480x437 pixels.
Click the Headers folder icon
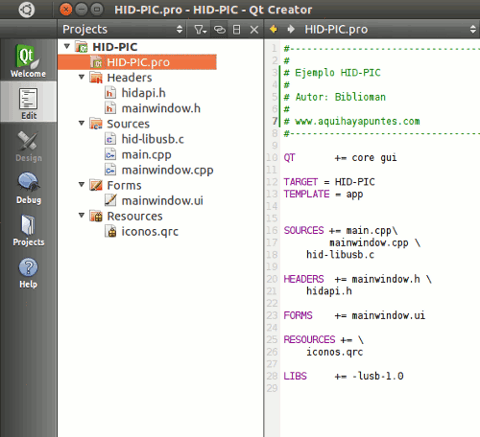click(96, 78)
